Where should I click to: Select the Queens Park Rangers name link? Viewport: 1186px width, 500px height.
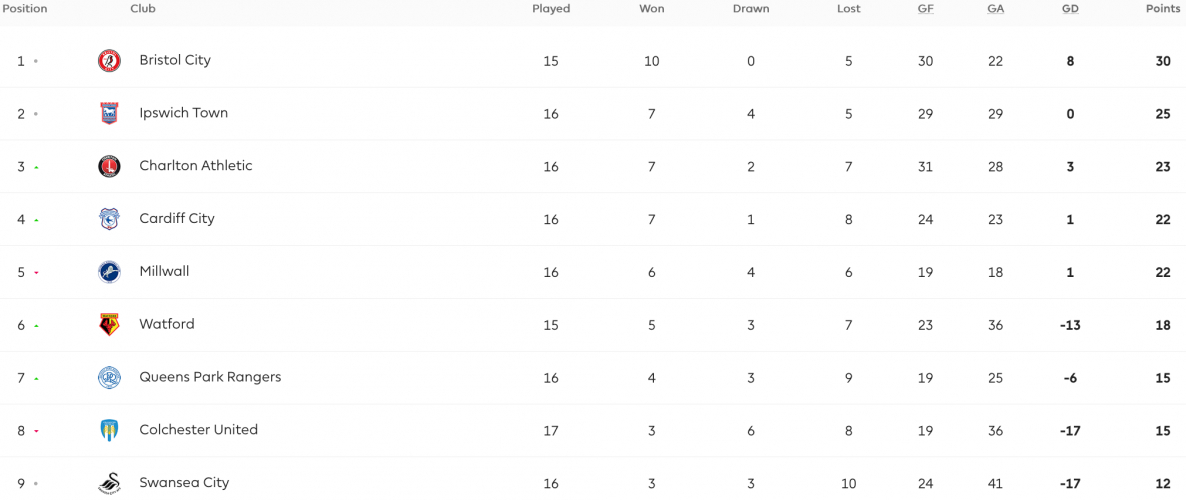click(210, 377)
